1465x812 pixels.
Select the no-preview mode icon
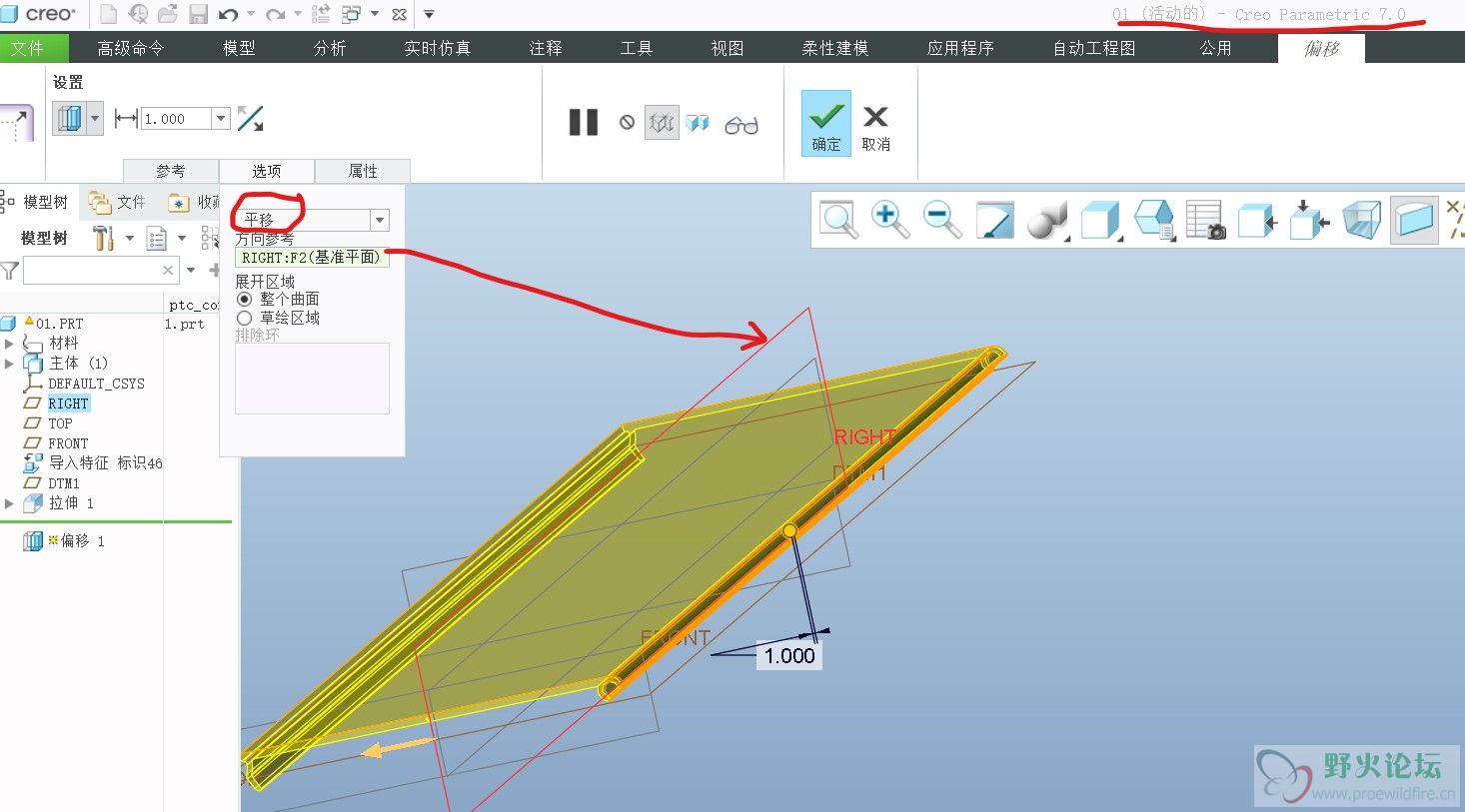627,123
